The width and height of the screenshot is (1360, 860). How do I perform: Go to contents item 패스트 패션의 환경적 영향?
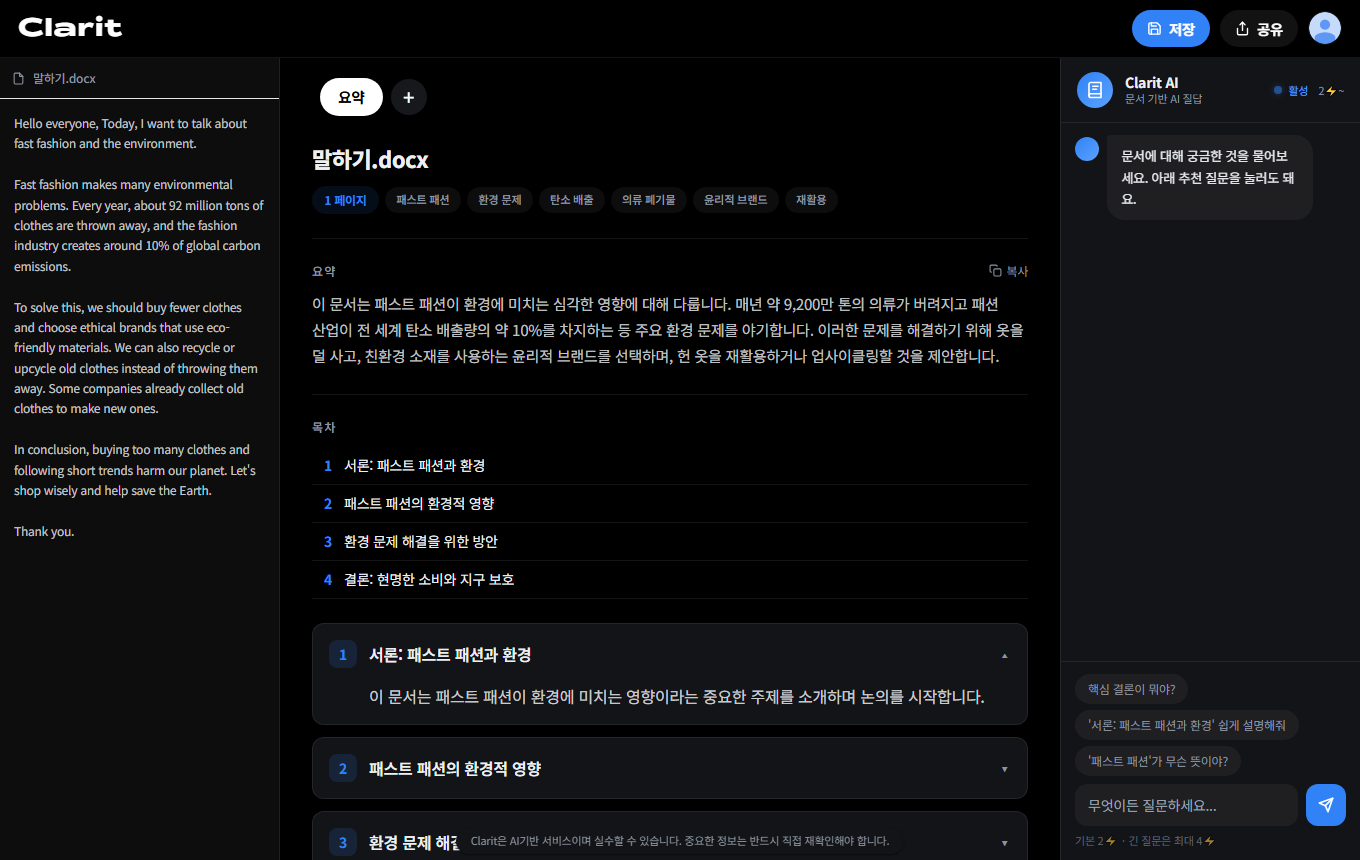(670, 504)
